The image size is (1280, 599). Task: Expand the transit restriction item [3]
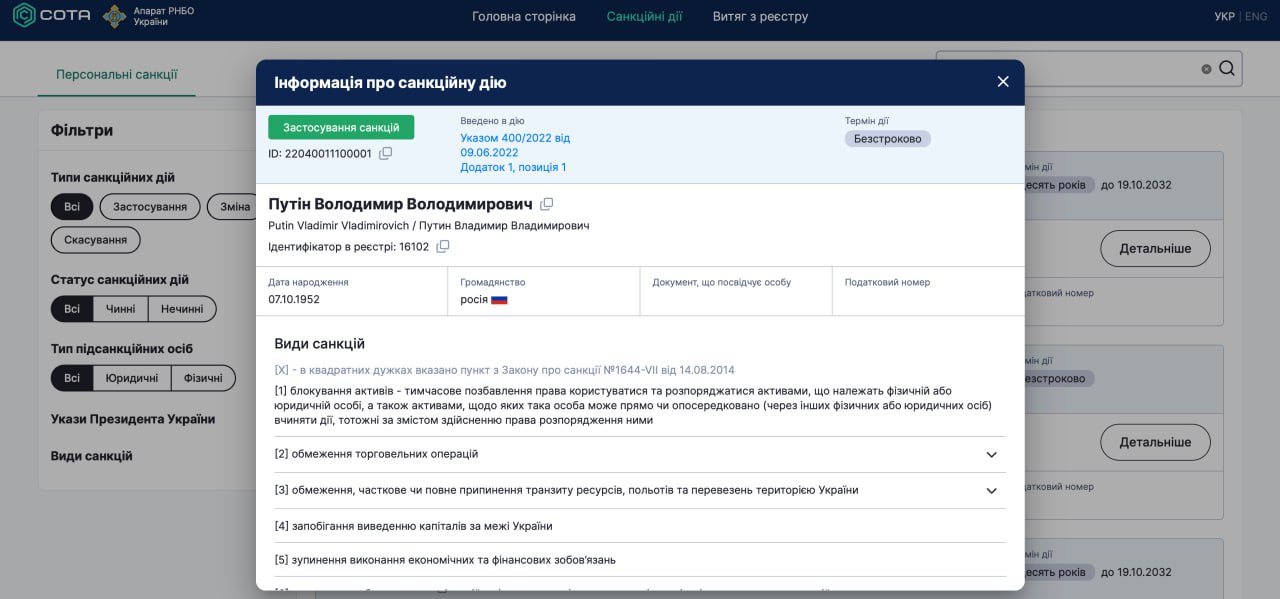pyautogui.click(x=991, y=491)
